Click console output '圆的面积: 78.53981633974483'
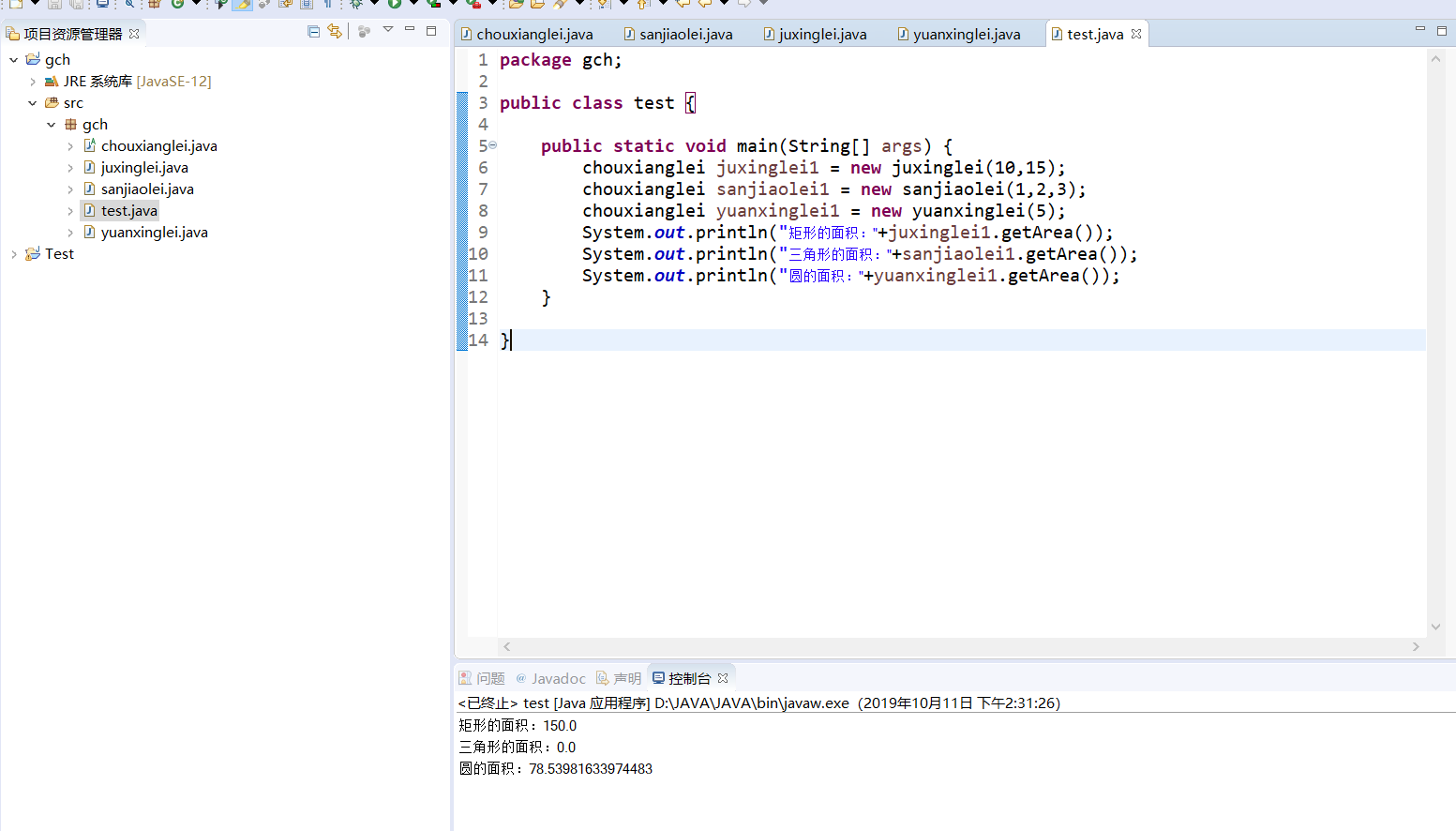 556,769
